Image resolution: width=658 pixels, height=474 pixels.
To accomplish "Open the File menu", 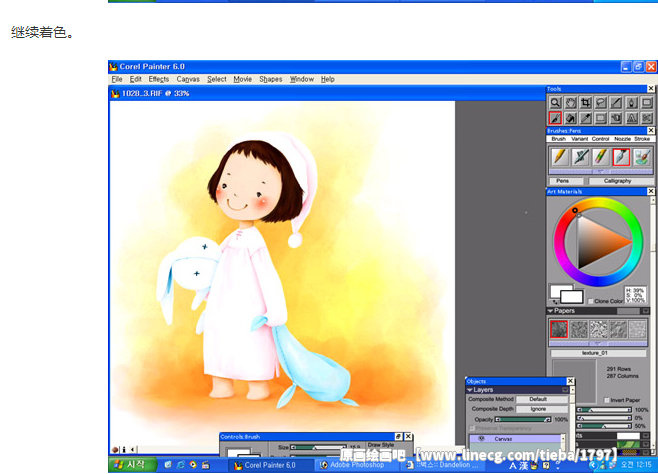I will point(117,79).
